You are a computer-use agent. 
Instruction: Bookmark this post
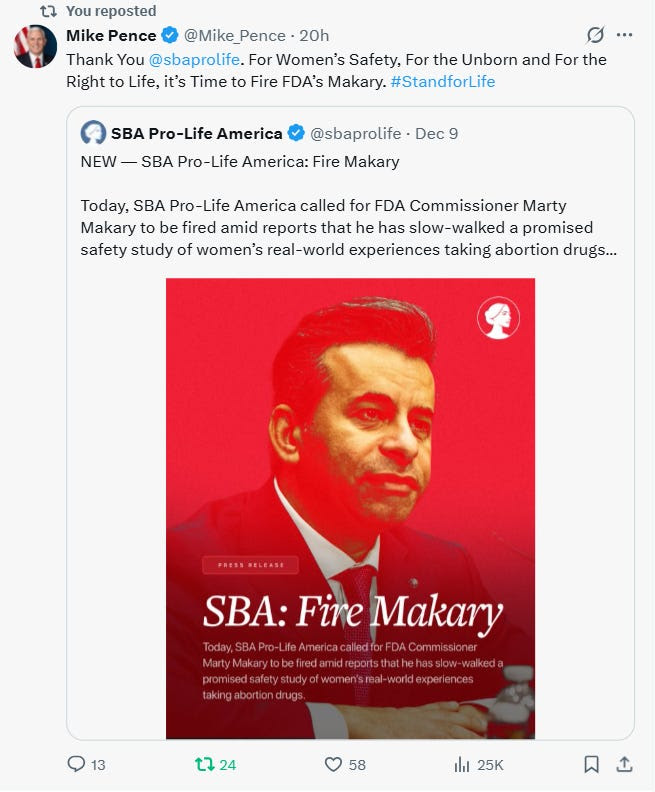591,765
